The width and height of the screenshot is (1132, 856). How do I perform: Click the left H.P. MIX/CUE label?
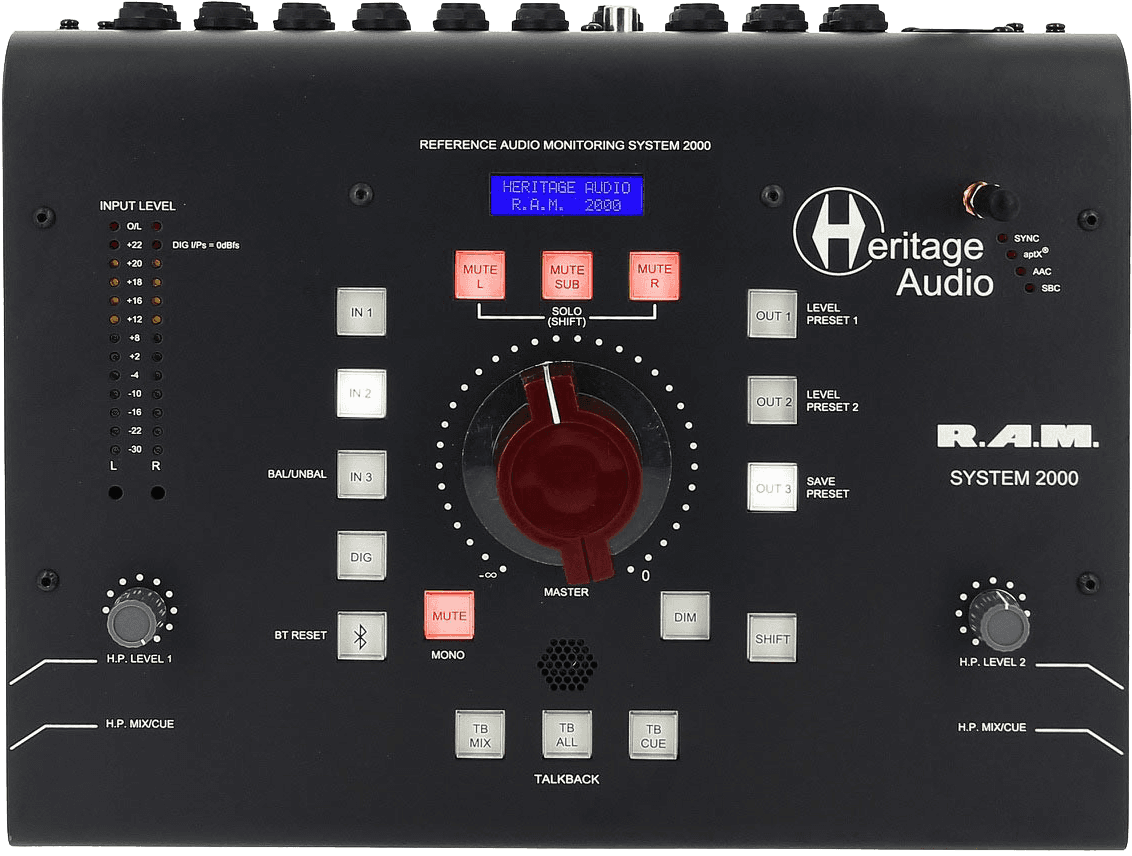[x=140, y=724]
